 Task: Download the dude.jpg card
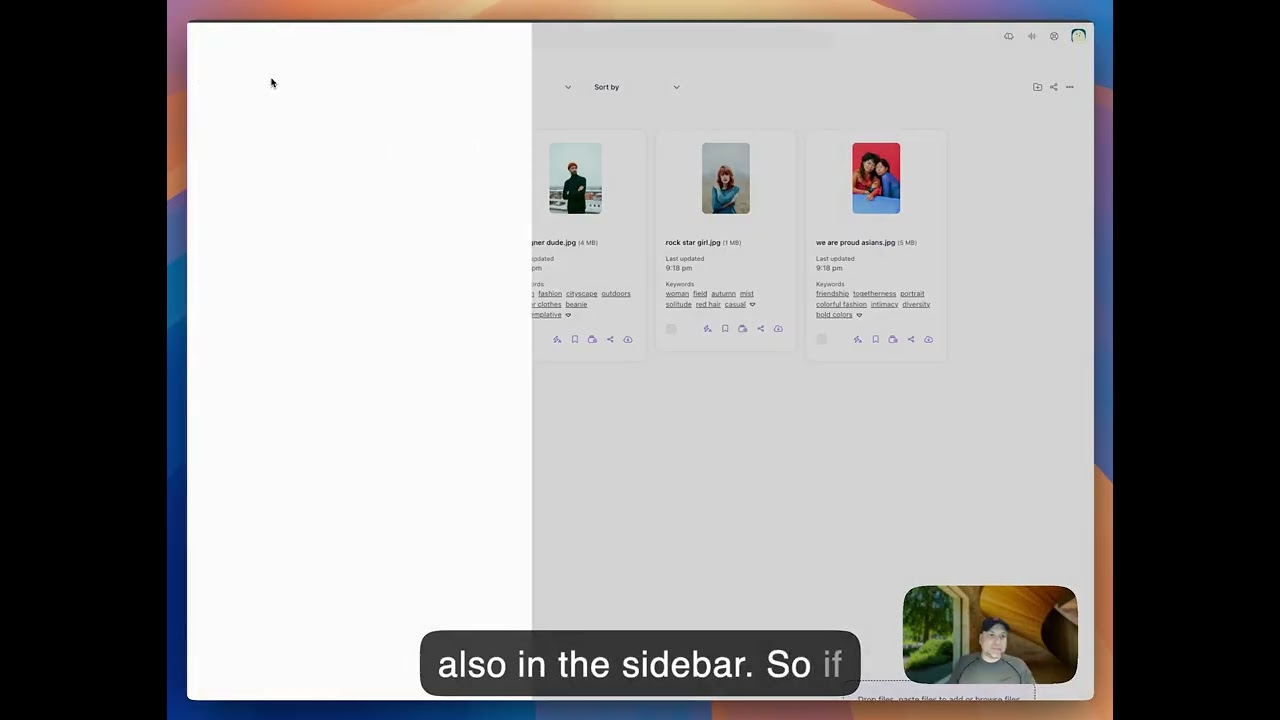pos(628,340)
